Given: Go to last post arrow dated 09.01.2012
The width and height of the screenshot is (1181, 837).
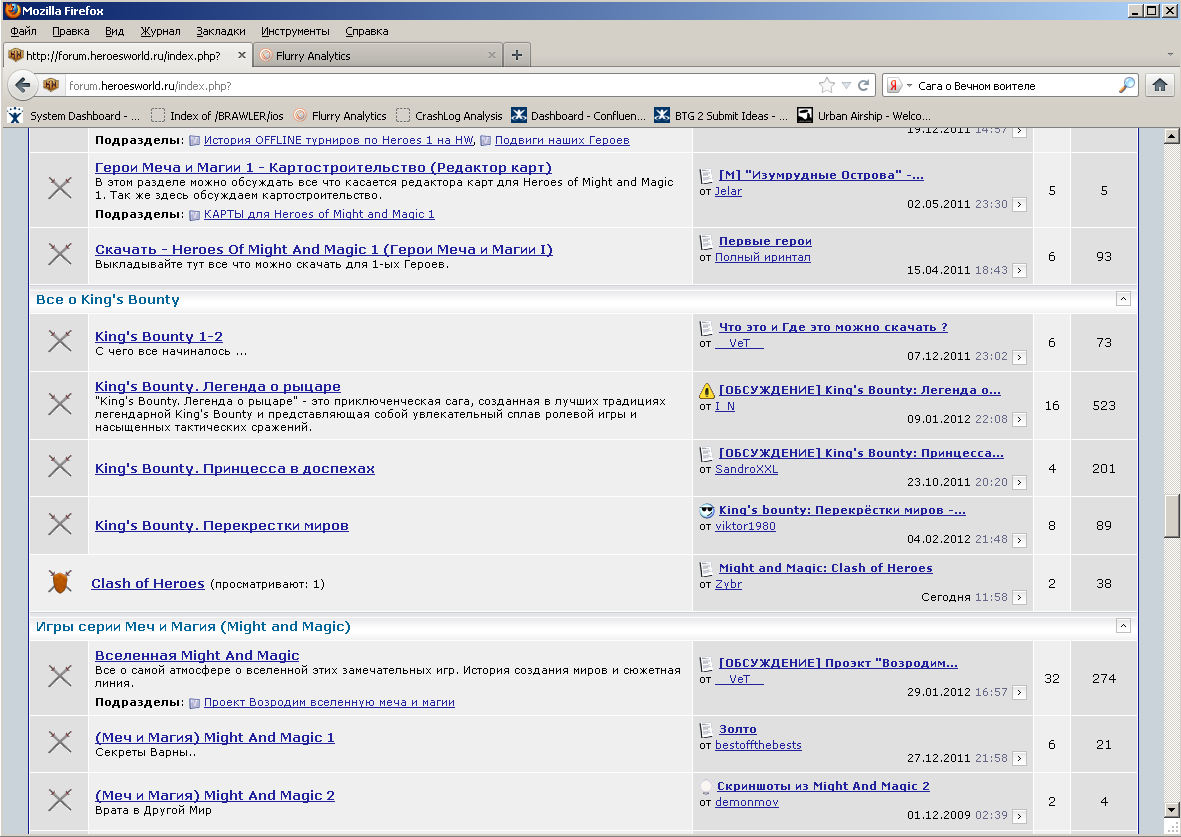Looking at the screenshot, I should [1019, 420].
